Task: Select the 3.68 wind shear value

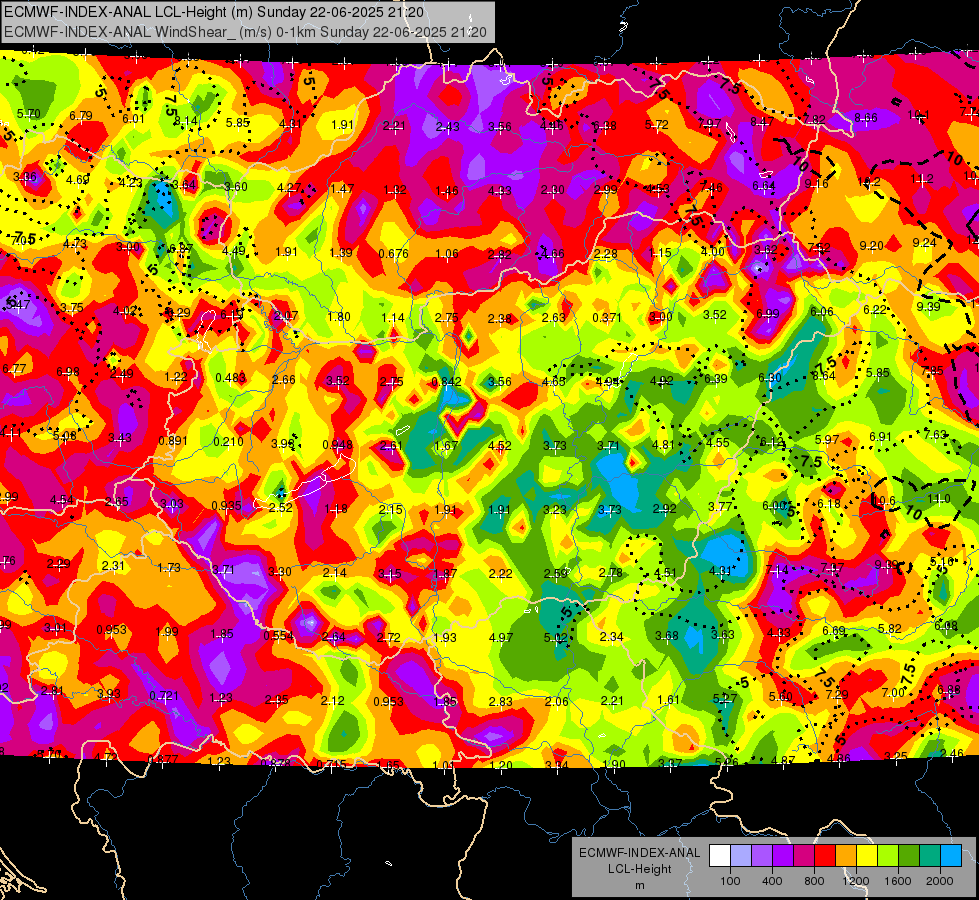Action: (x=667, y=635)
